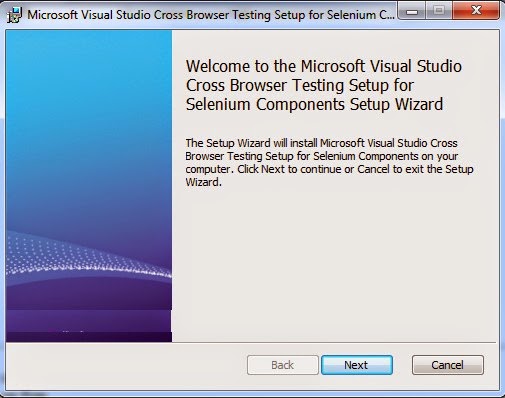505x398 pixels.
Task: Click the 'Welcome to the Microsoft Visual Studio' heading
Action: point(324,85)
